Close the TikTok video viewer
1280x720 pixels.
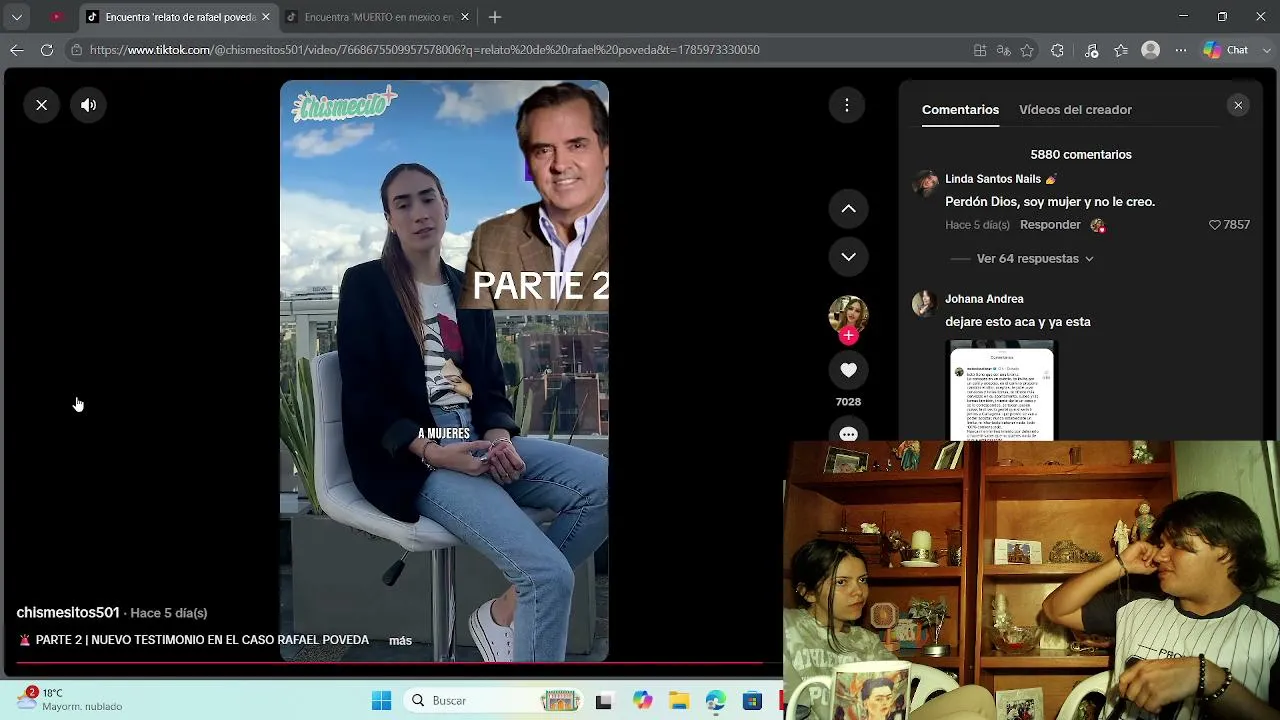[42, 105]
